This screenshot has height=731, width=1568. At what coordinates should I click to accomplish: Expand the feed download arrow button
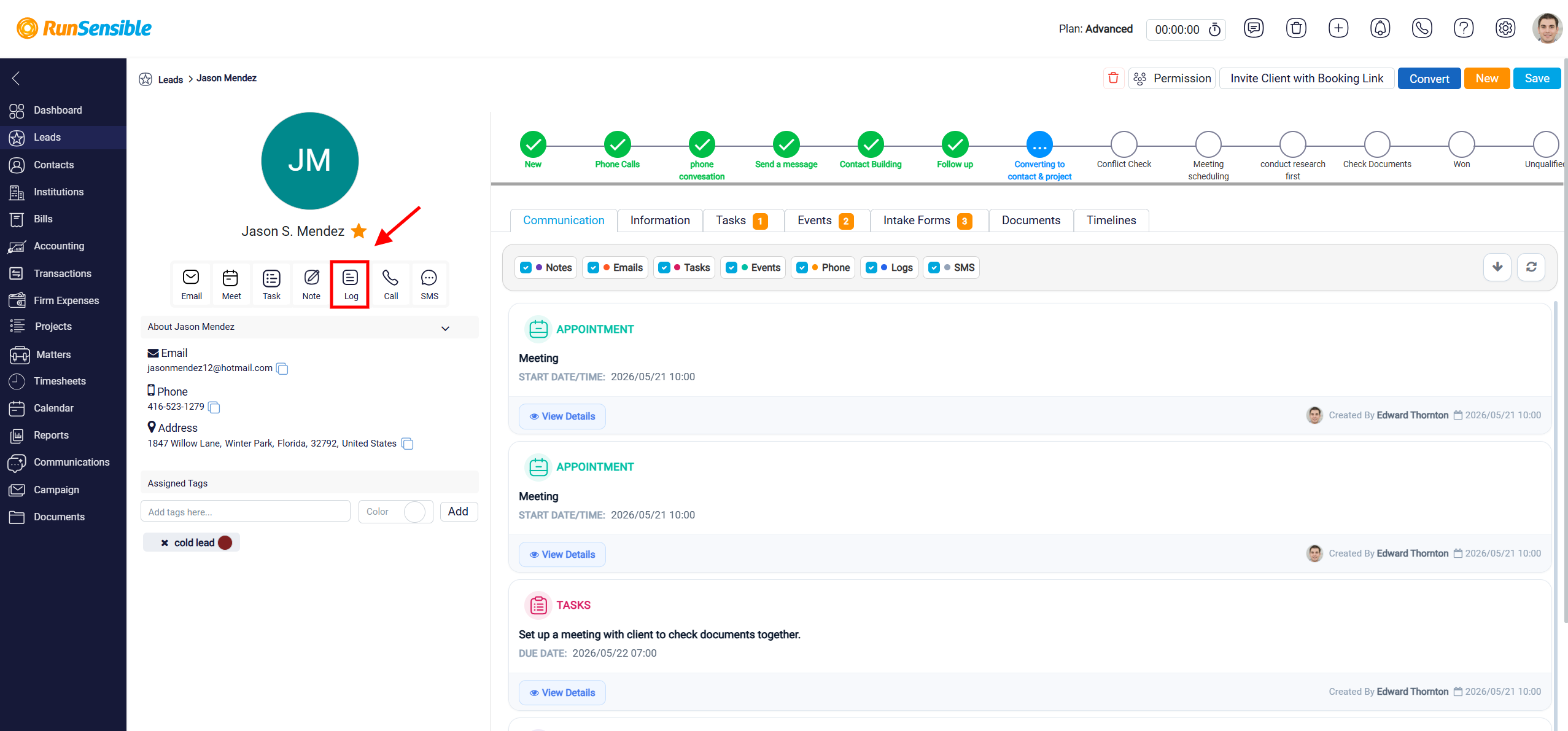coord(1497,267)
